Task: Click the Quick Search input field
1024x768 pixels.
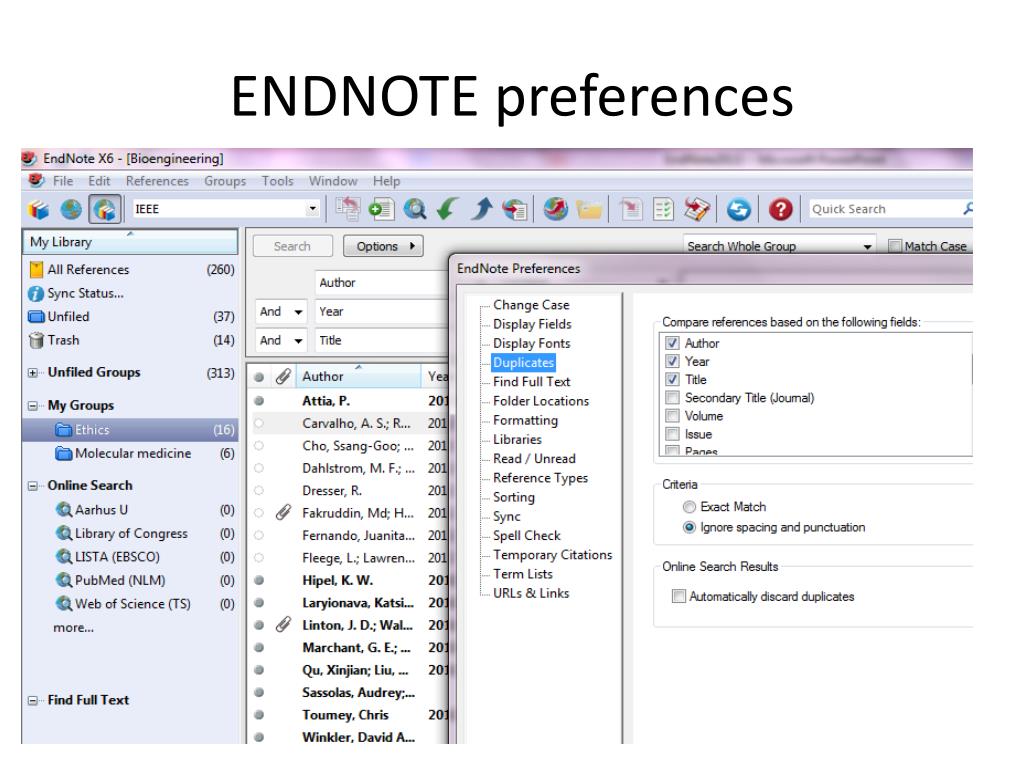Action: pos(884,209)
